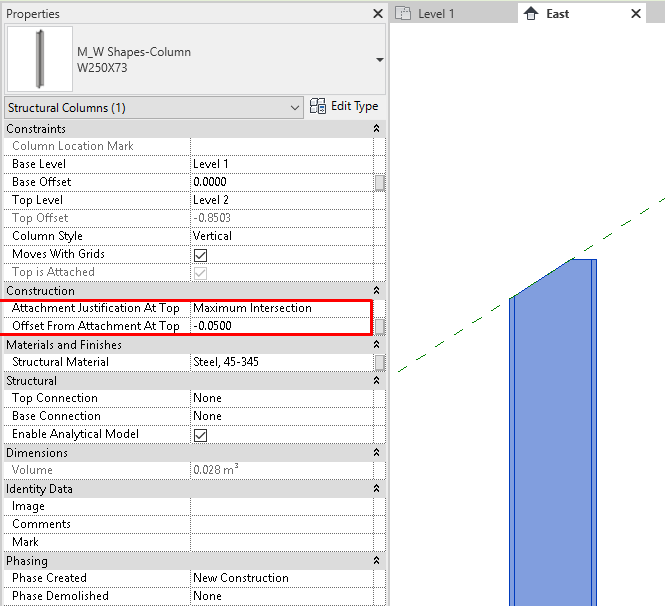The image size is (665, 606).
Task: Change Base Connection value None
Action: (282, 416)
